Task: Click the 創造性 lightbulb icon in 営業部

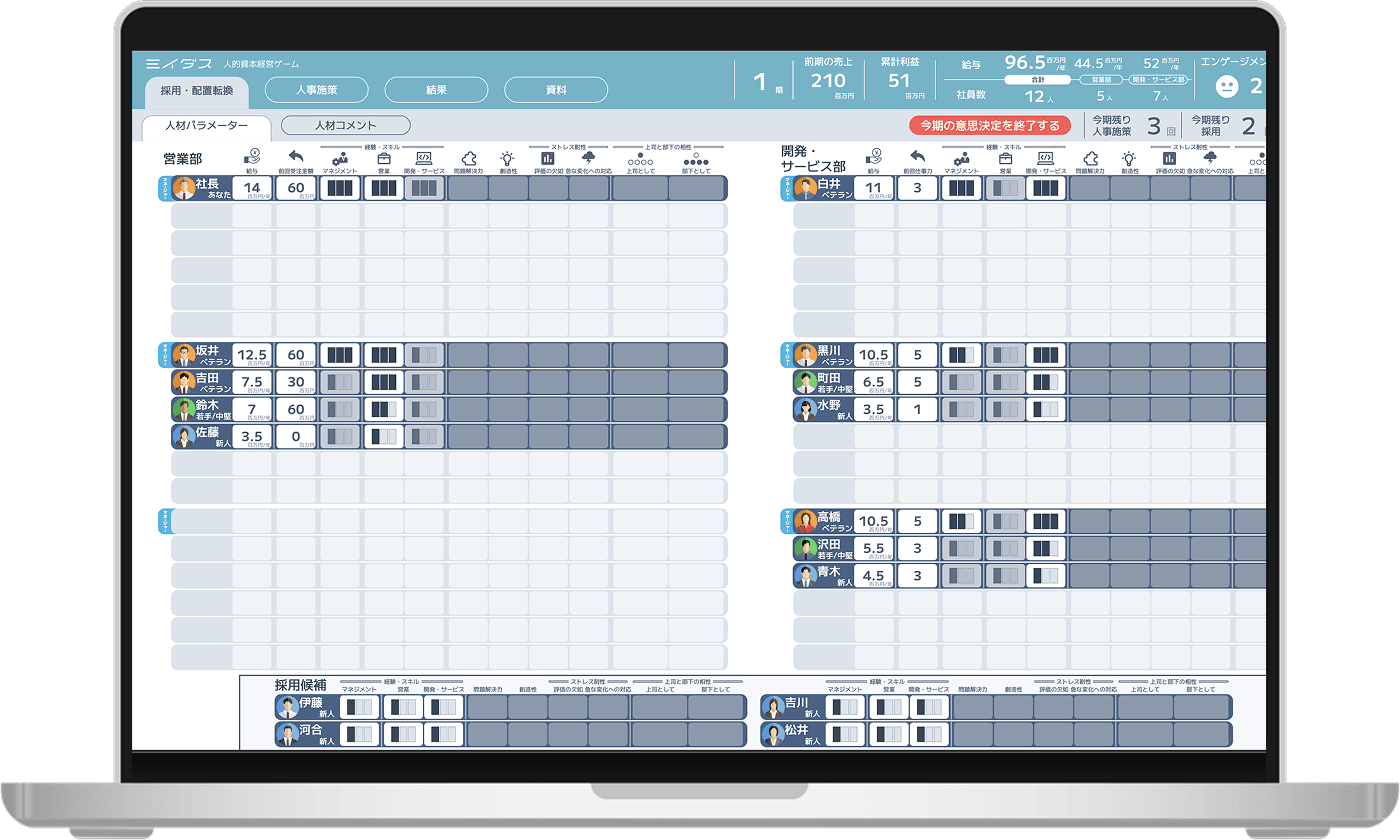Action: (x=507, y=157)
